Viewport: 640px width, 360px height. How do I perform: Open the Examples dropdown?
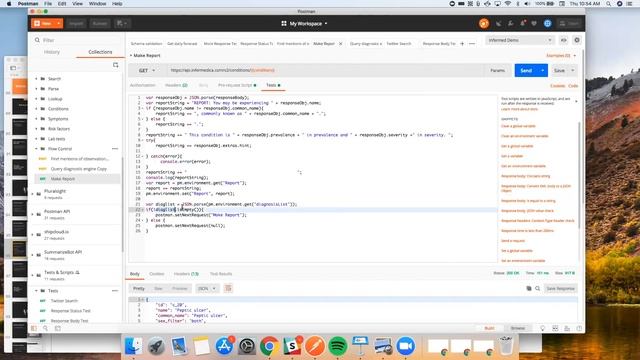click(x=561, y=56)
